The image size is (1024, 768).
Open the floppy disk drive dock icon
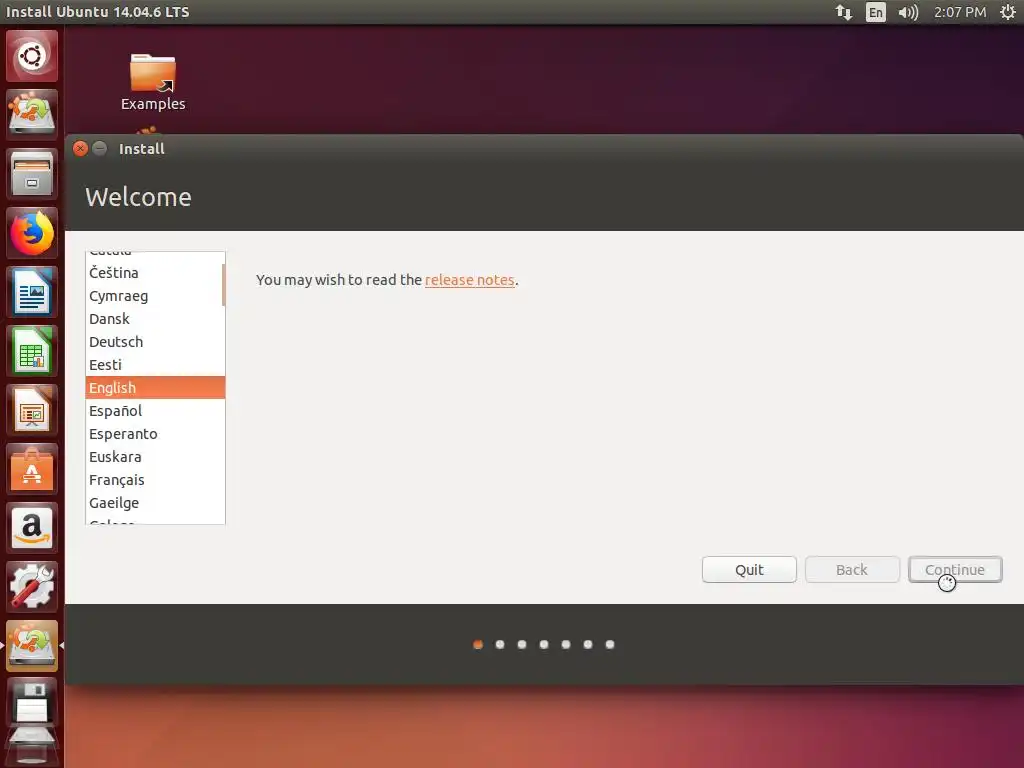click(32, 704)
